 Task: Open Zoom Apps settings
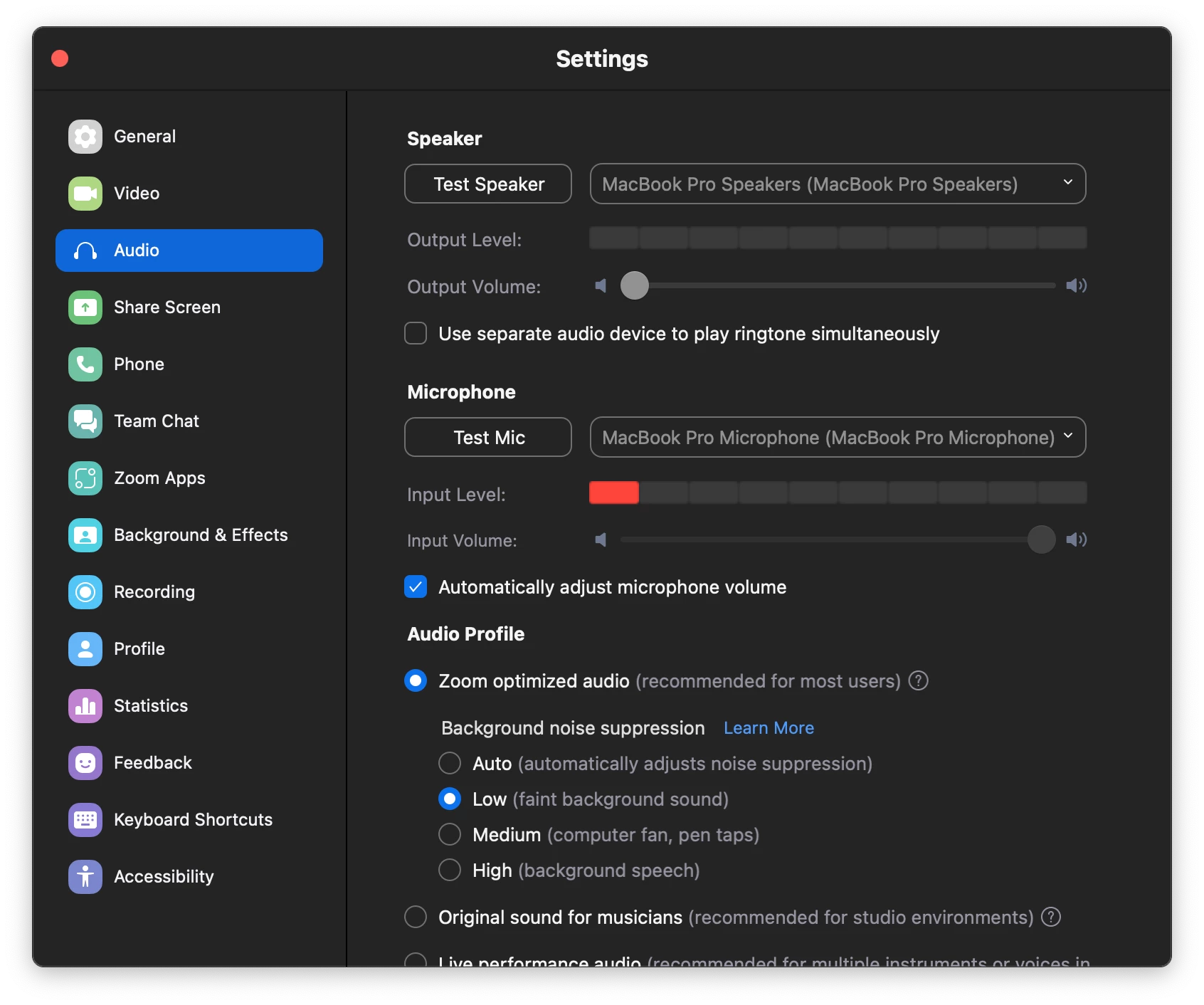pos(189,478)
